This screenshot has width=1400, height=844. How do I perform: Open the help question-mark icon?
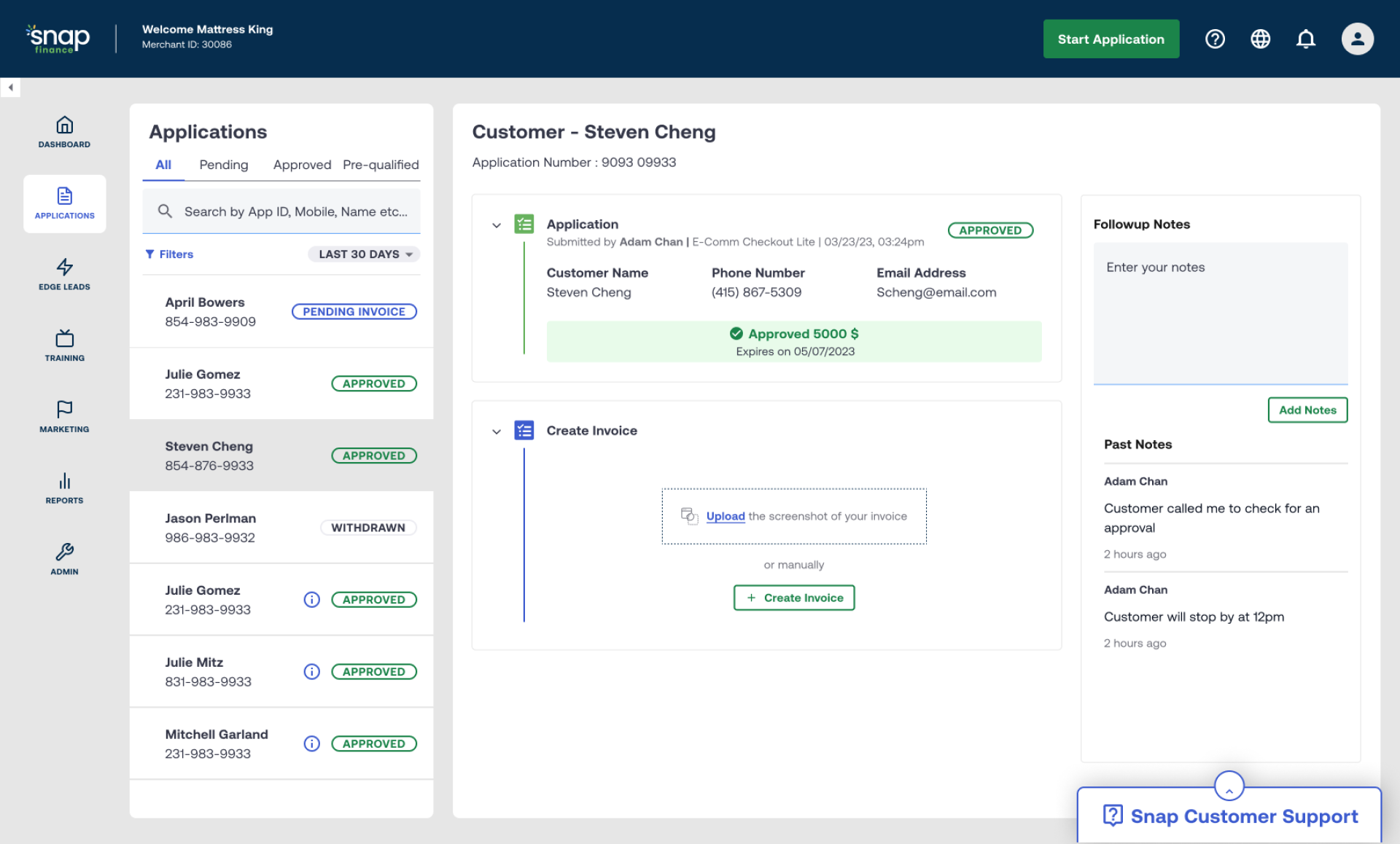point(1215,39)
